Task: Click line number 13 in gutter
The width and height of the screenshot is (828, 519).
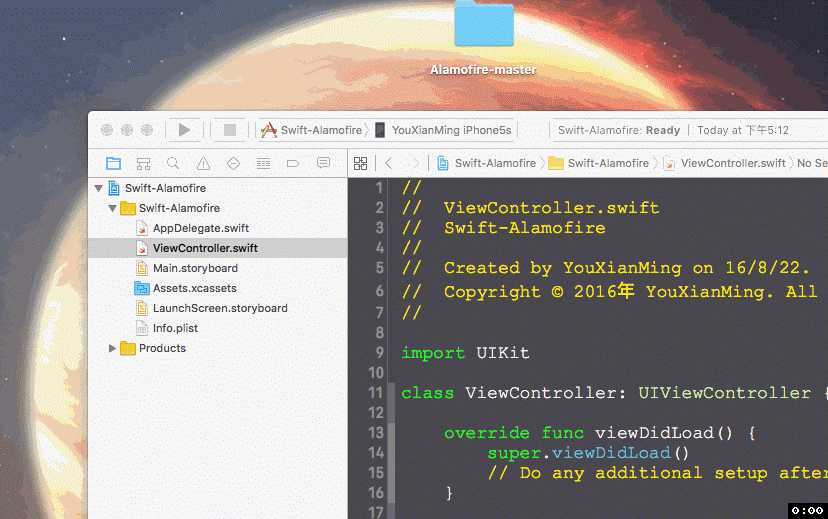Action: [x=376, y=433]
